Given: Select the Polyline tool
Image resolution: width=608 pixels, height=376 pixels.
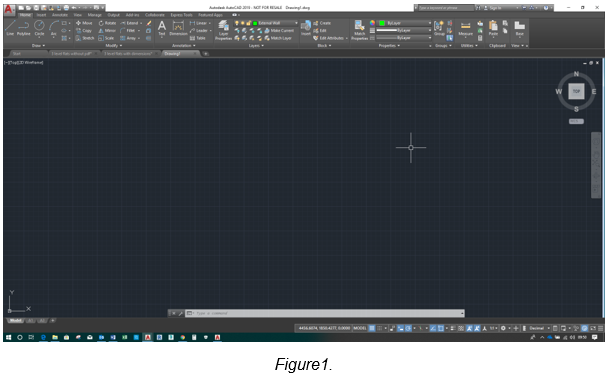Looking at the screenshot, I should pos(24,28).
